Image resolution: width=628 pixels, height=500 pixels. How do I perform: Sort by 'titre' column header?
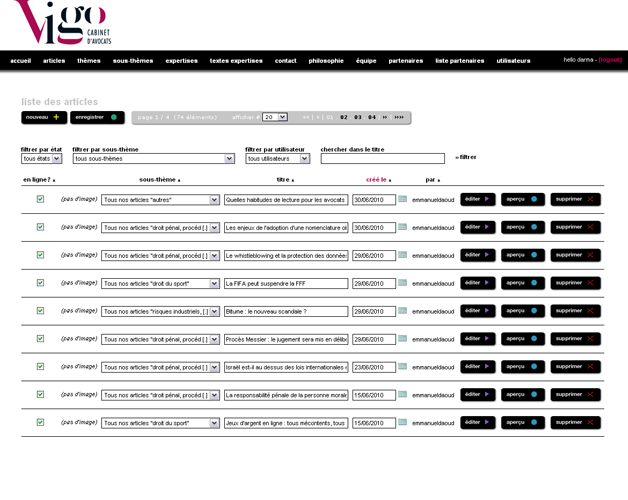285,180
